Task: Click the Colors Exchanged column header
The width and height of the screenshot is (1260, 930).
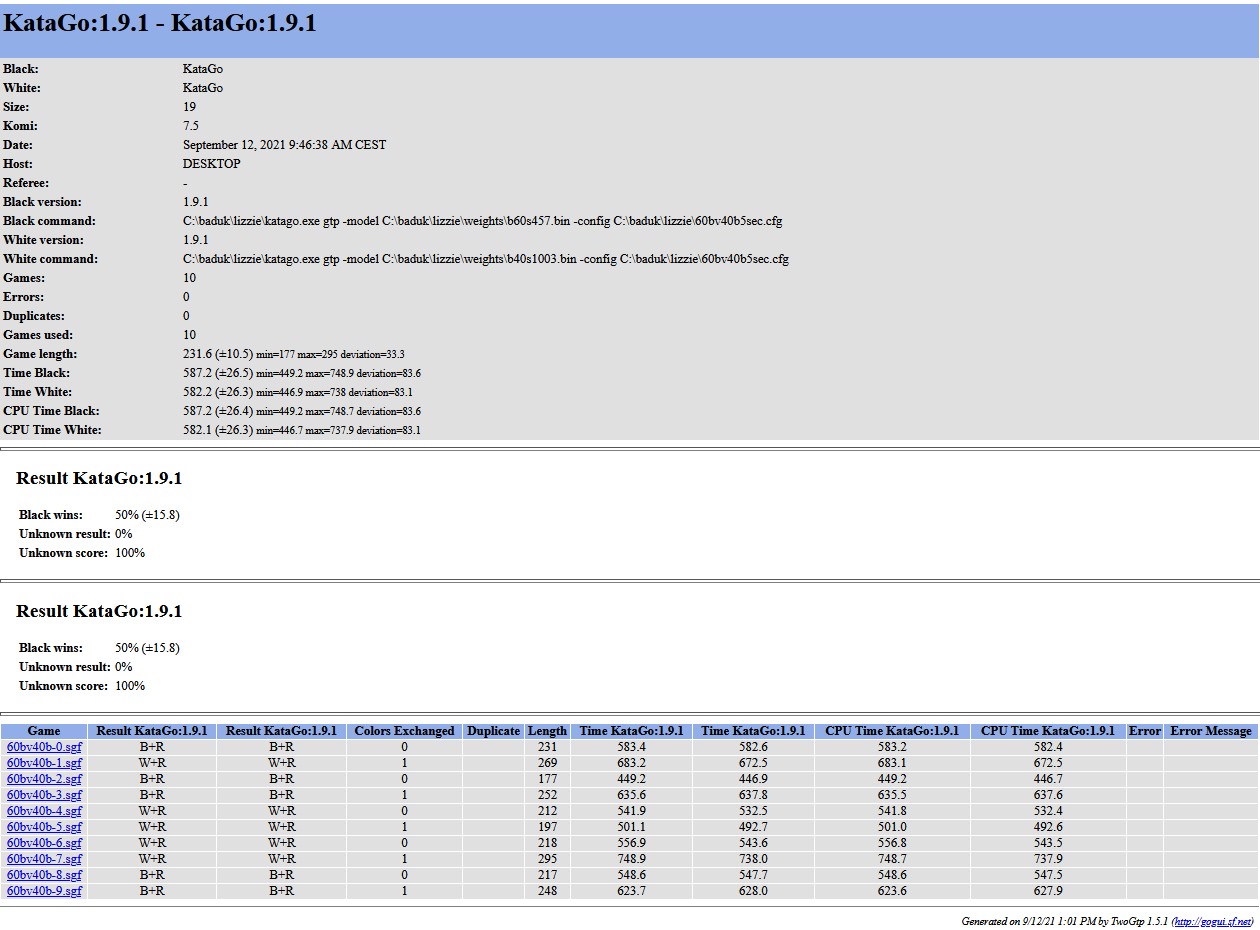Action: [x=404, y=731]
